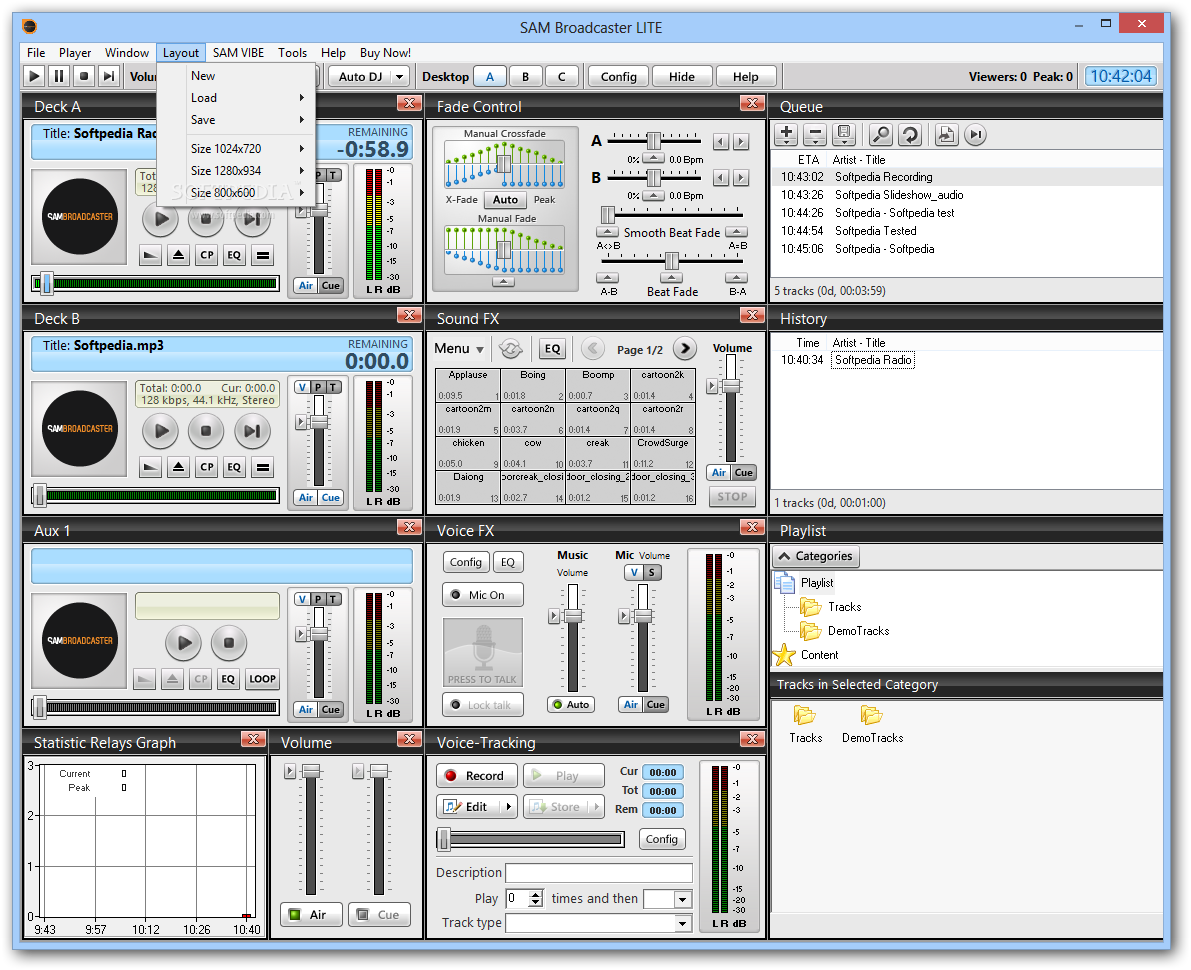Click the remove tracks minus icon in Queue

click(815, 135)
